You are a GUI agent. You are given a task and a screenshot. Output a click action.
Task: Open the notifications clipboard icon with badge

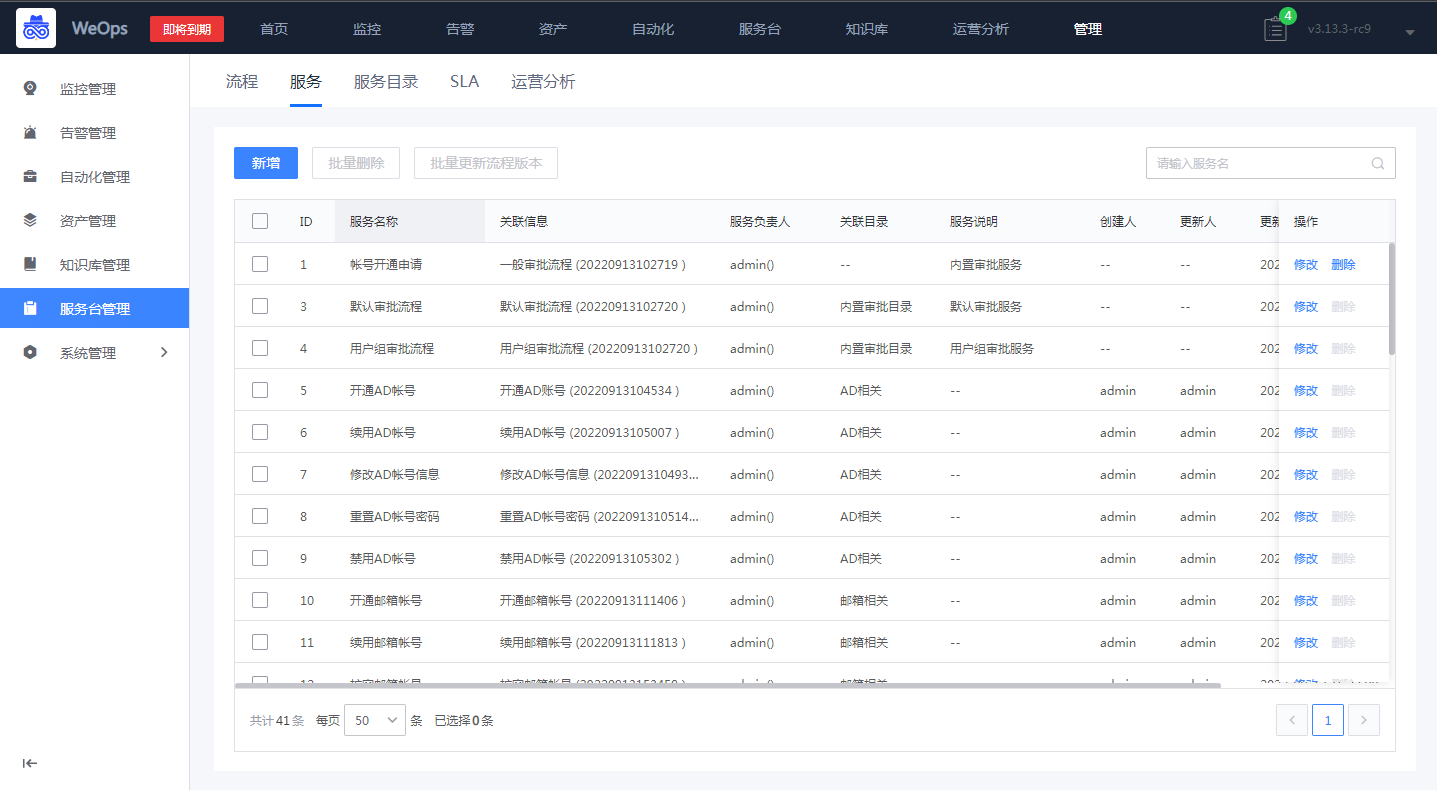pyautogui.click(x=1277, y=27)
